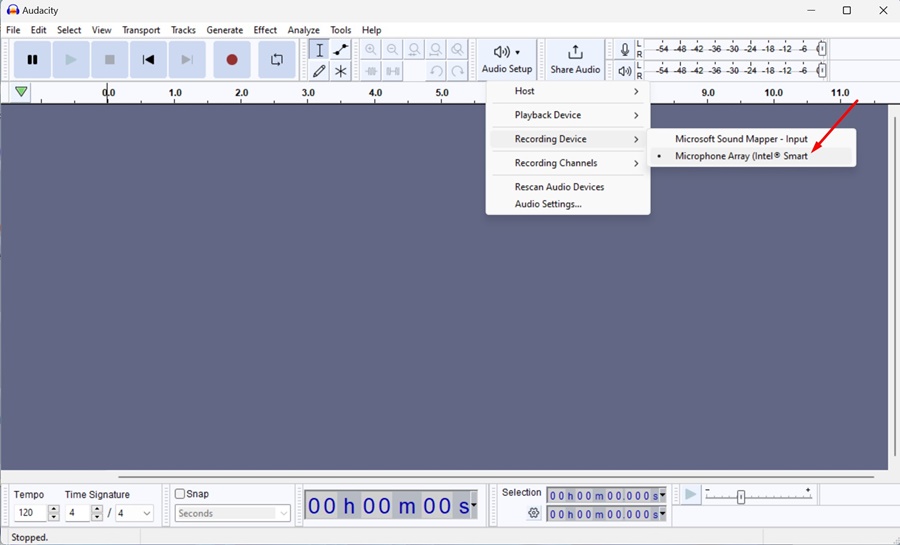Click the speaker playback meter icon
This screenshot has height=545, width=900.
[x=624, y=71]
